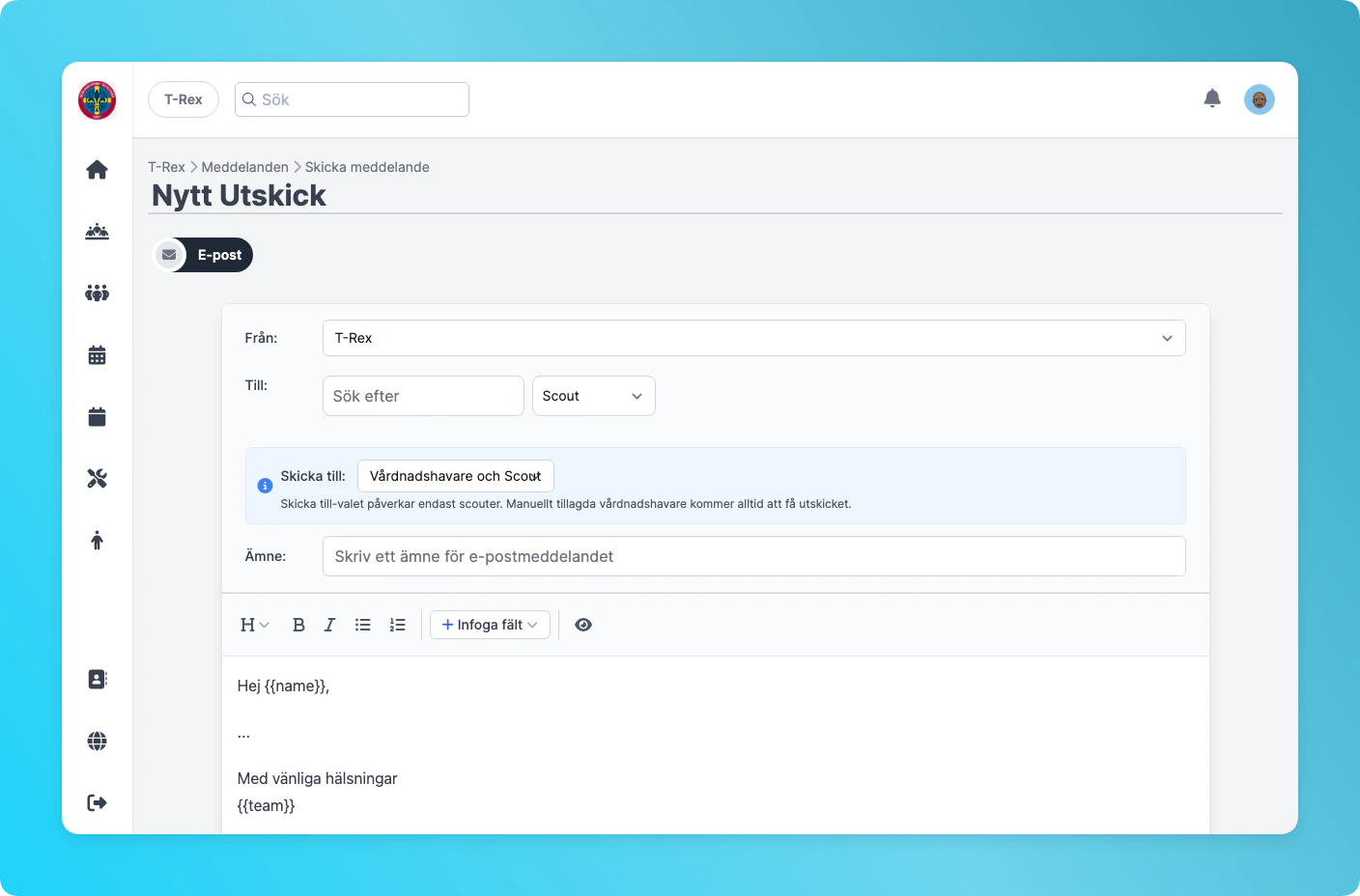Open the calendar grid icon in sidebar
This screenshot has height=896, width=1360.
click(97, 355)
